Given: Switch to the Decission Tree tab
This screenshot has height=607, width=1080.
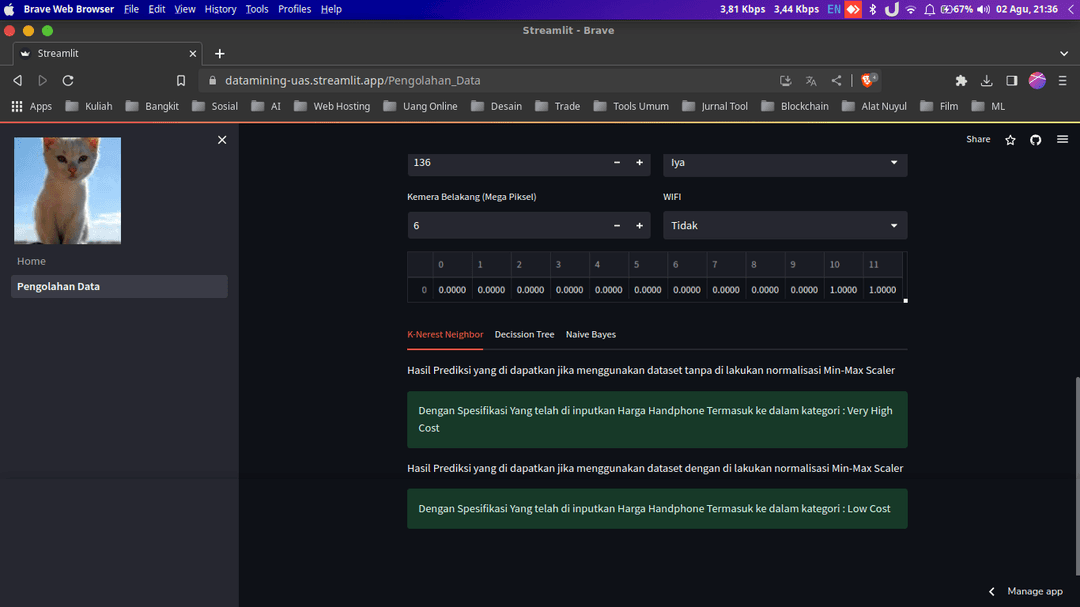Looking at the screenshot, I should [x=524, y=335].
